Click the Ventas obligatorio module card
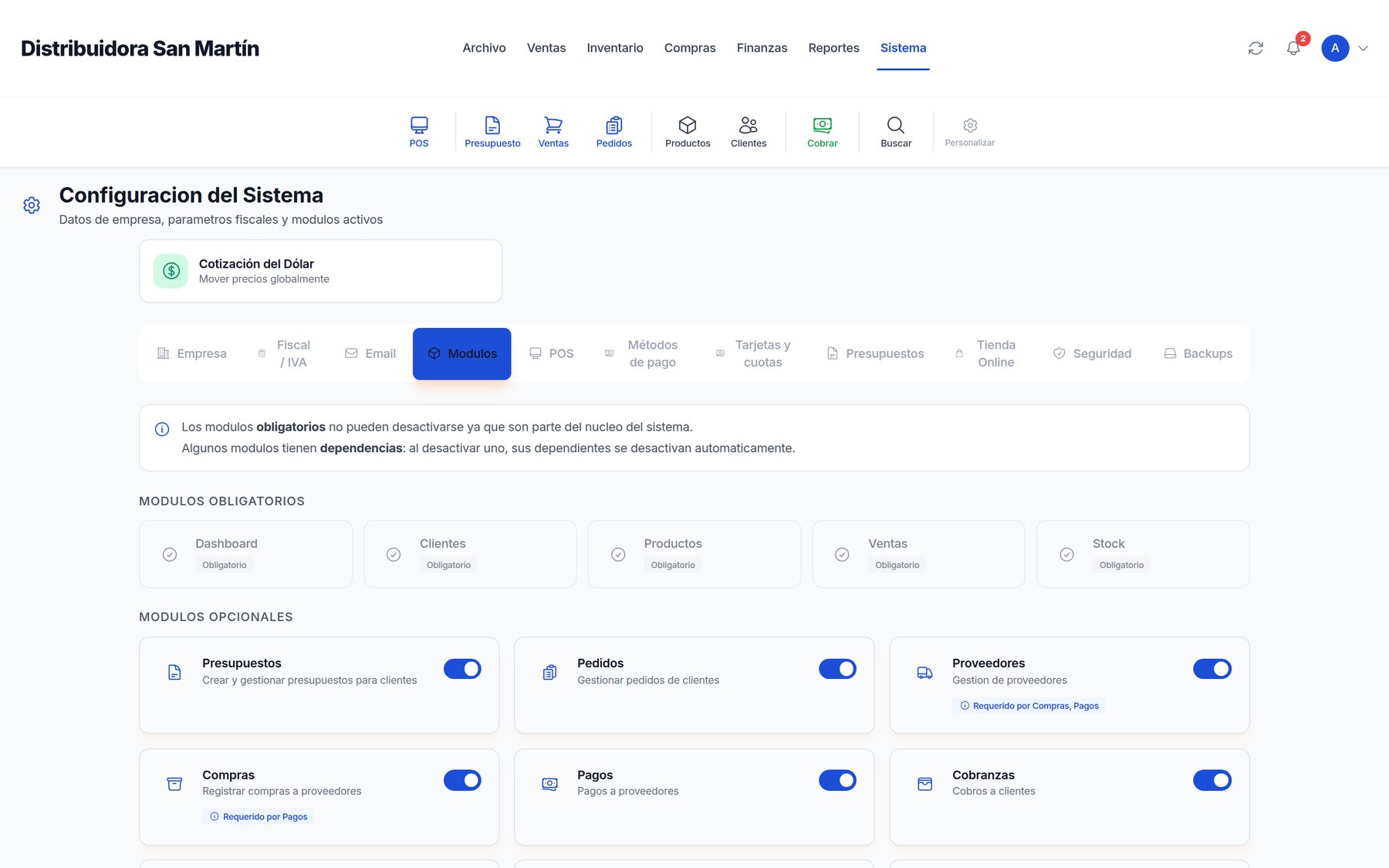 coord(918,554)
